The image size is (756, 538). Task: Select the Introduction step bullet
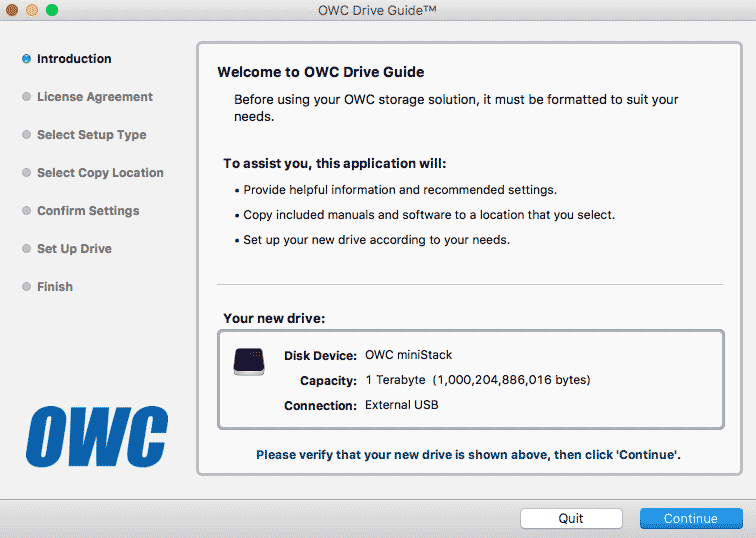pos(26,59)
